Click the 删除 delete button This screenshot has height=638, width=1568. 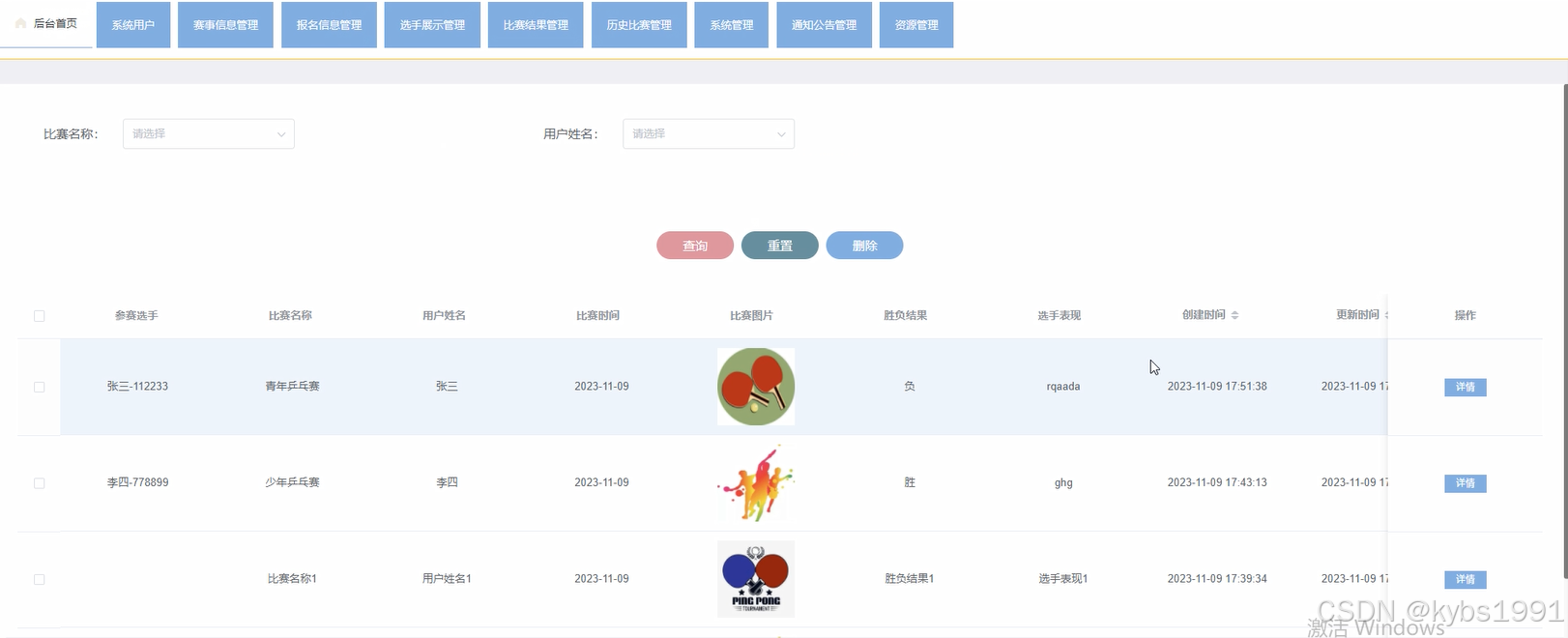pos(864,246)
